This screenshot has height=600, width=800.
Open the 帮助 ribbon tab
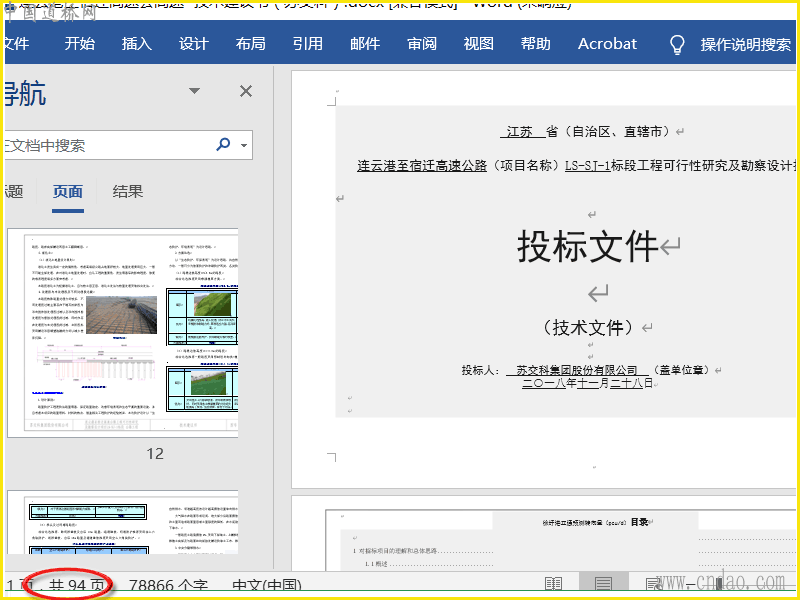pos(536,43)
